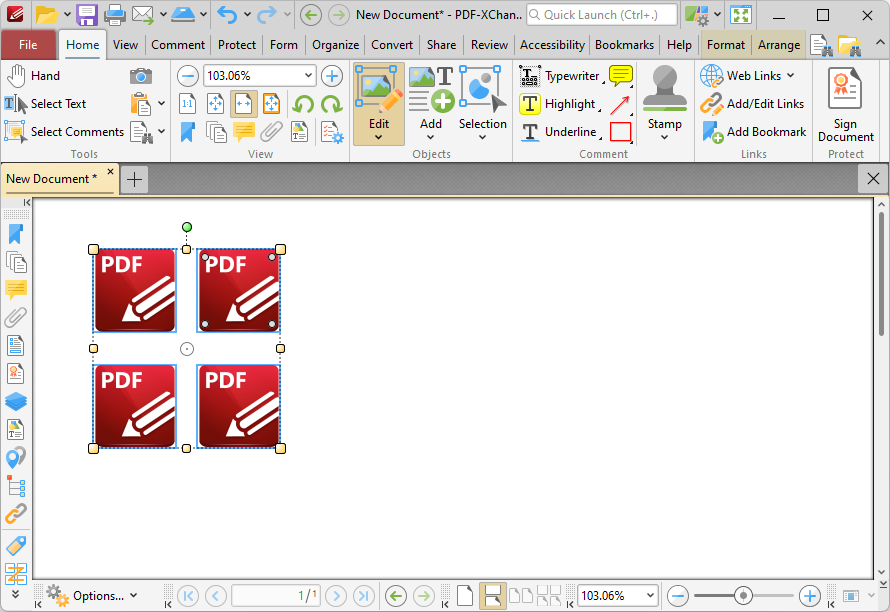Switch to single page layout
The image size is (890, 612).
465,596
